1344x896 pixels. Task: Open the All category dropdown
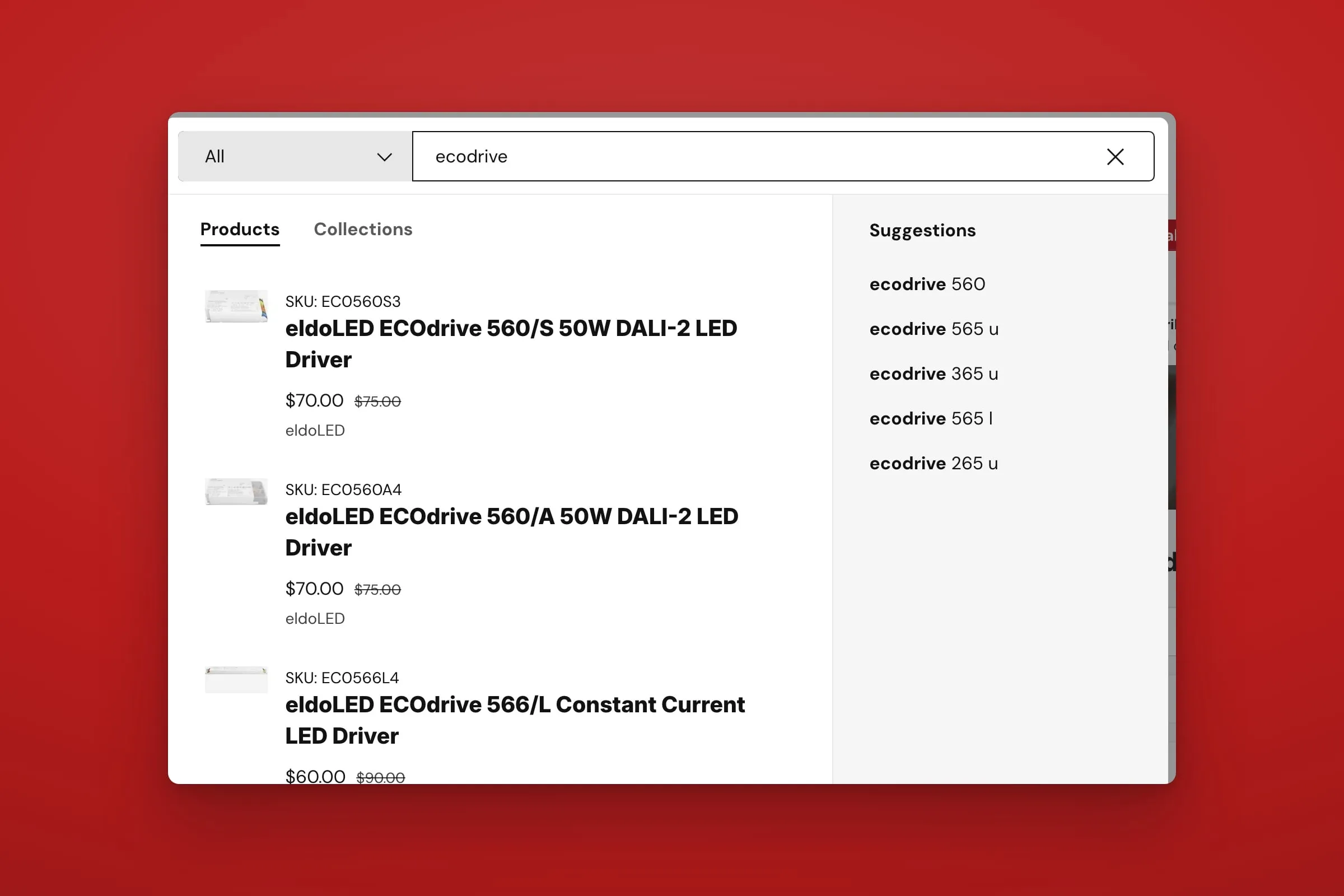(x=295, y=157)
